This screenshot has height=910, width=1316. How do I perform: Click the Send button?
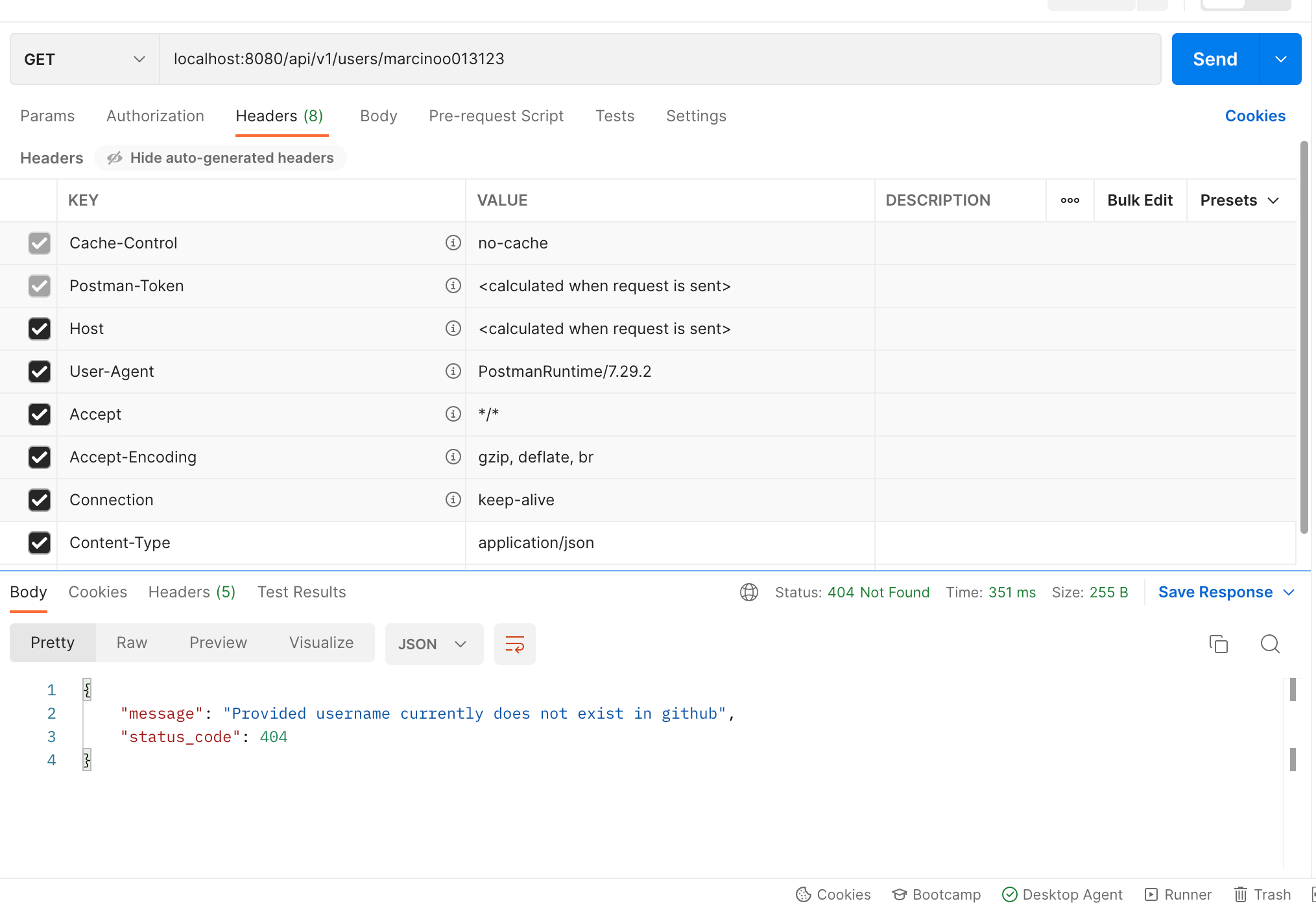click(1215, 59)
